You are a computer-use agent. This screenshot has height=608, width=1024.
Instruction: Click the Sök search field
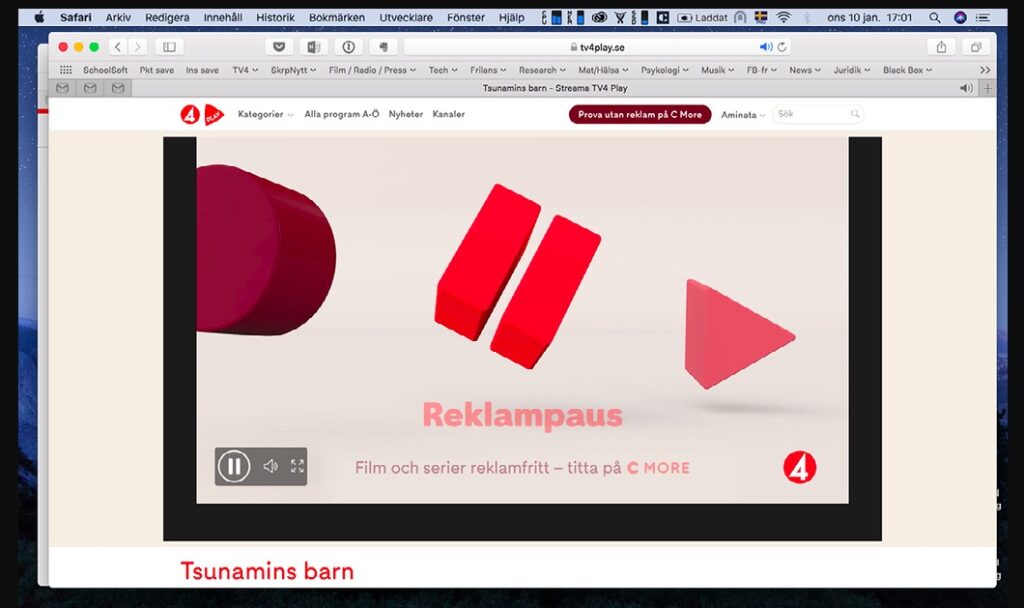(x=818, y=114)
